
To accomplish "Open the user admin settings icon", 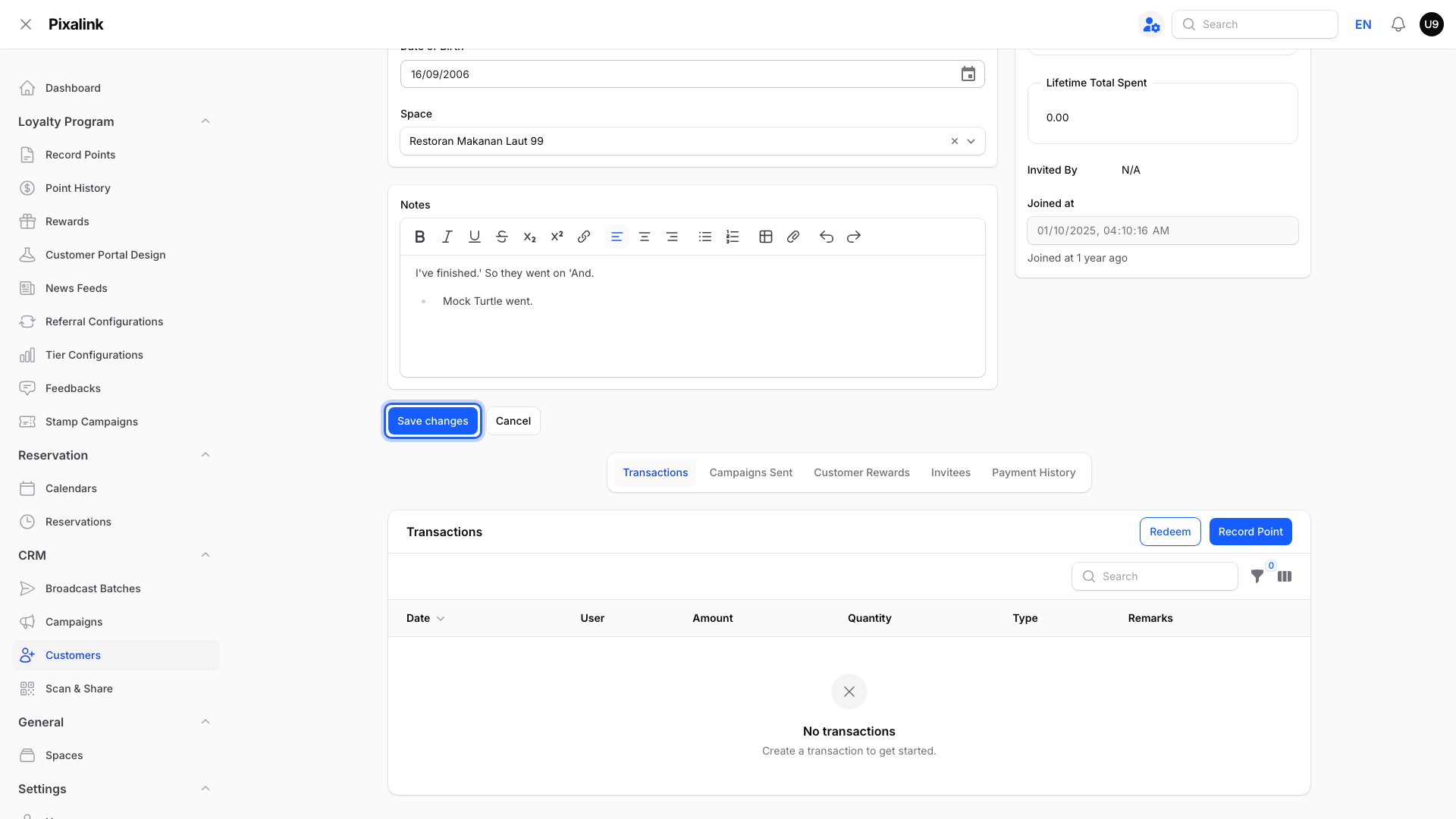I will pyautogui.click(x=1151, y=24).
